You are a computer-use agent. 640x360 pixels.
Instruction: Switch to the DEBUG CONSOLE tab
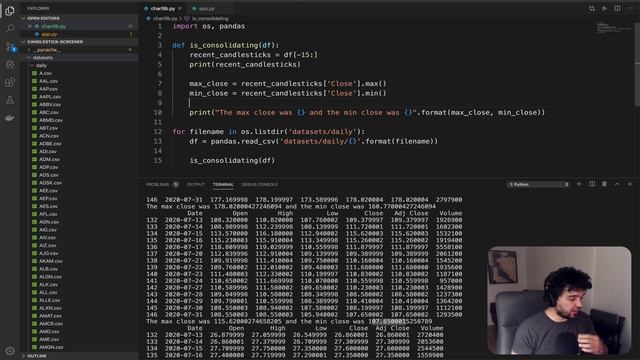259,184
